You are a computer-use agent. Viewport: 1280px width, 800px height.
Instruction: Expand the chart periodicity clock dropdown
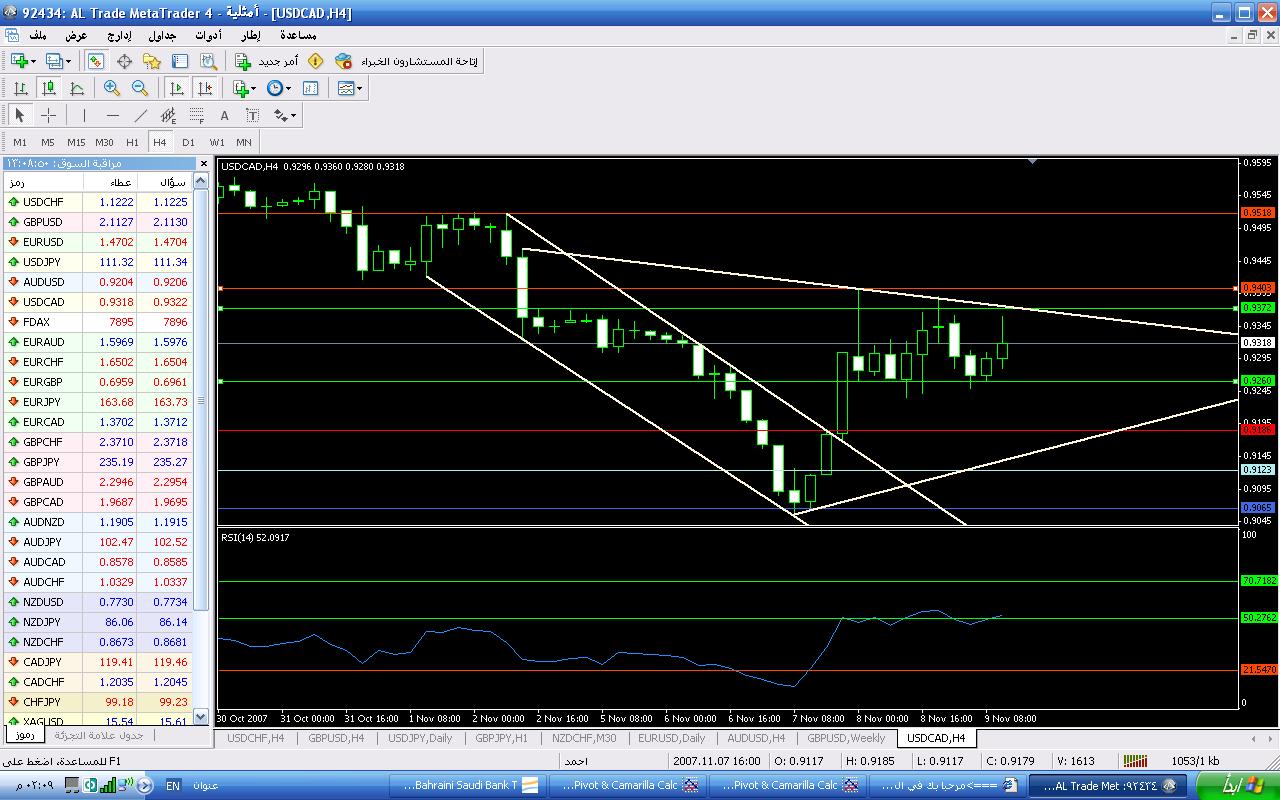288,88
